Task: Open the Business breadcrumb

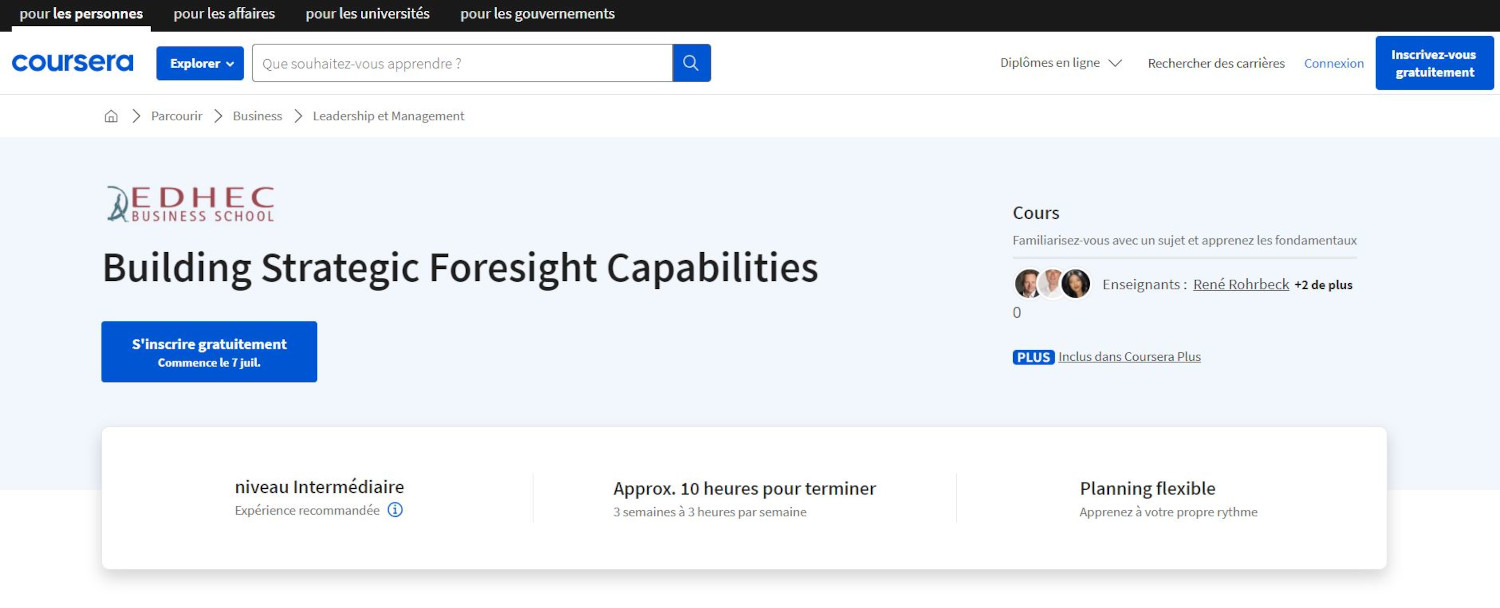Action: pos(257,116)
